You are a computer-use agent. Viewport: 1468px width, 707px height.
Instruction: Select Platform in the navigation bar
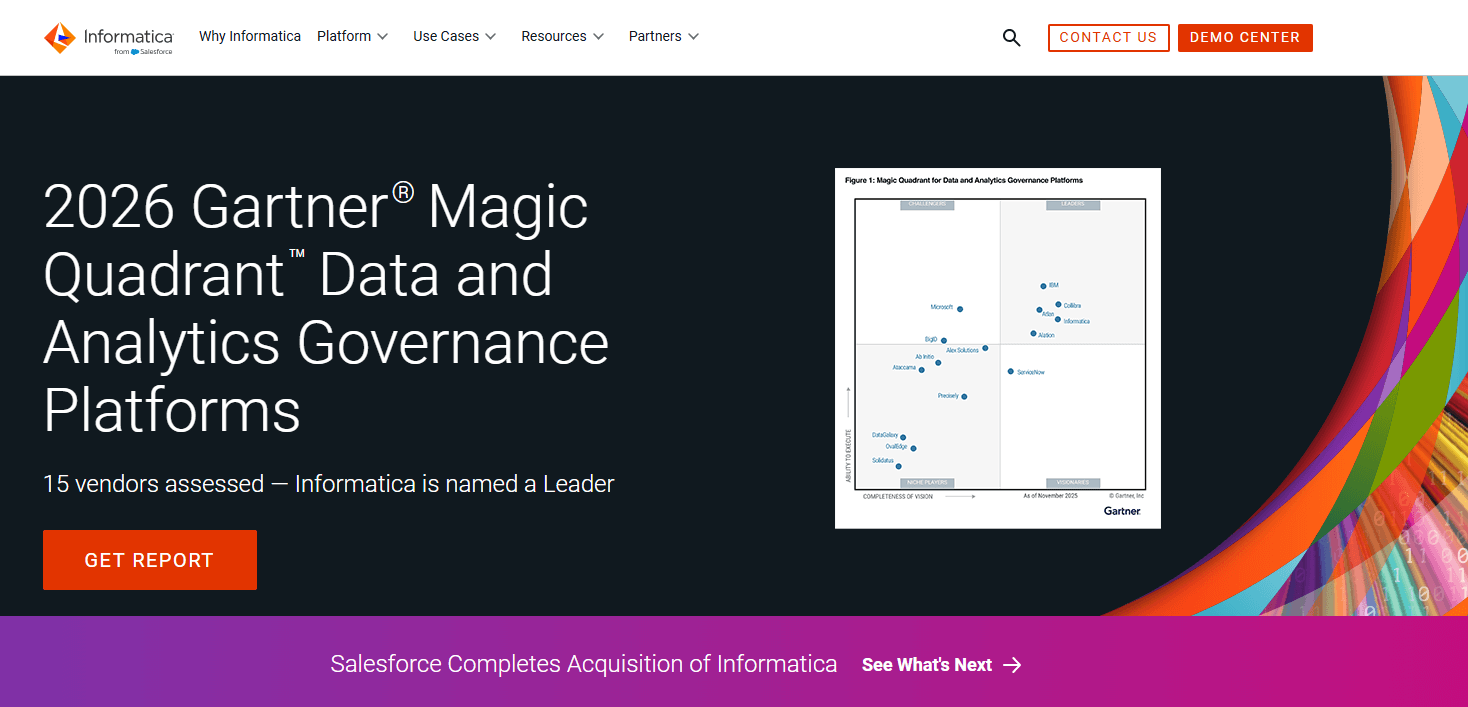pos(343,36)
